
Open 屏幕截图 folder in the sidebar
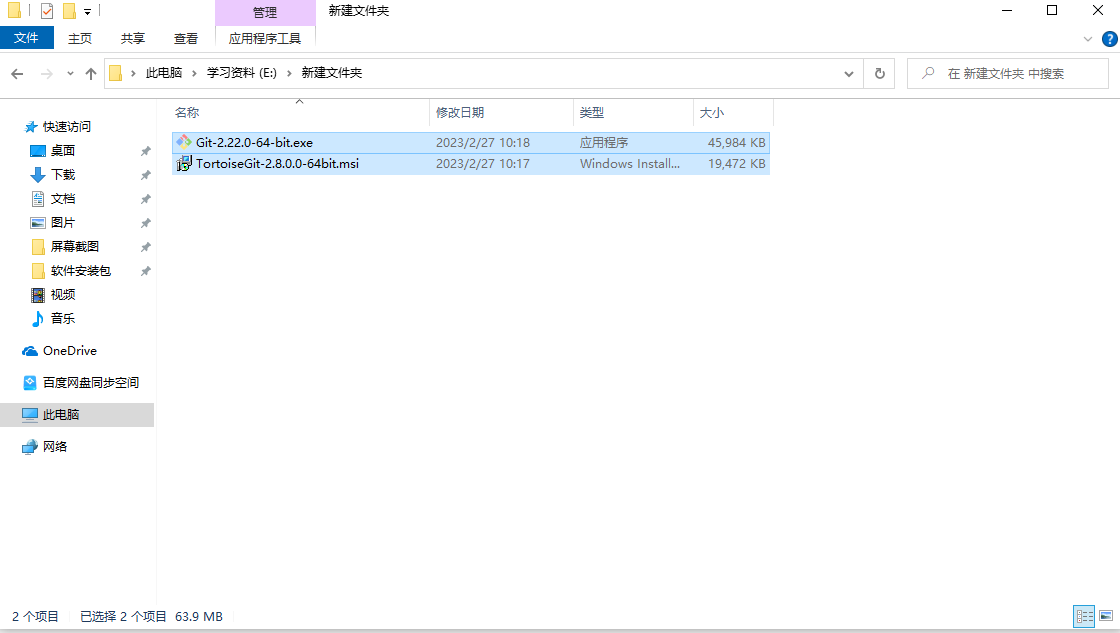74,246
